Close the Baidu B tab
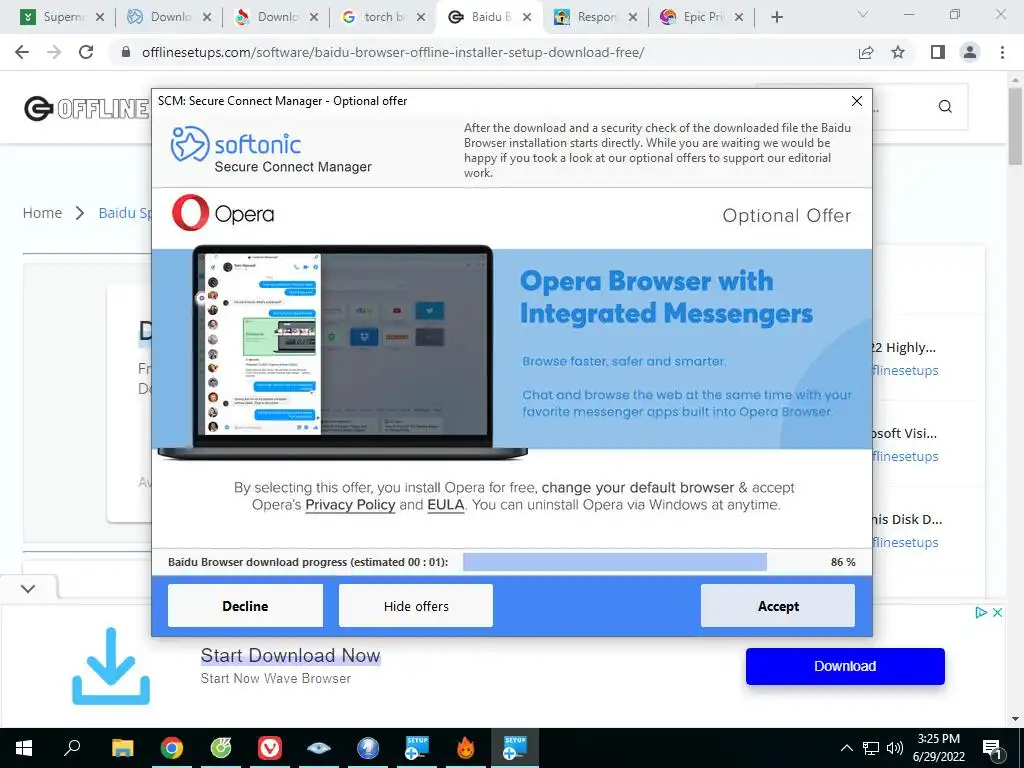Screen dimensions: 1024x768 point(527,17)
